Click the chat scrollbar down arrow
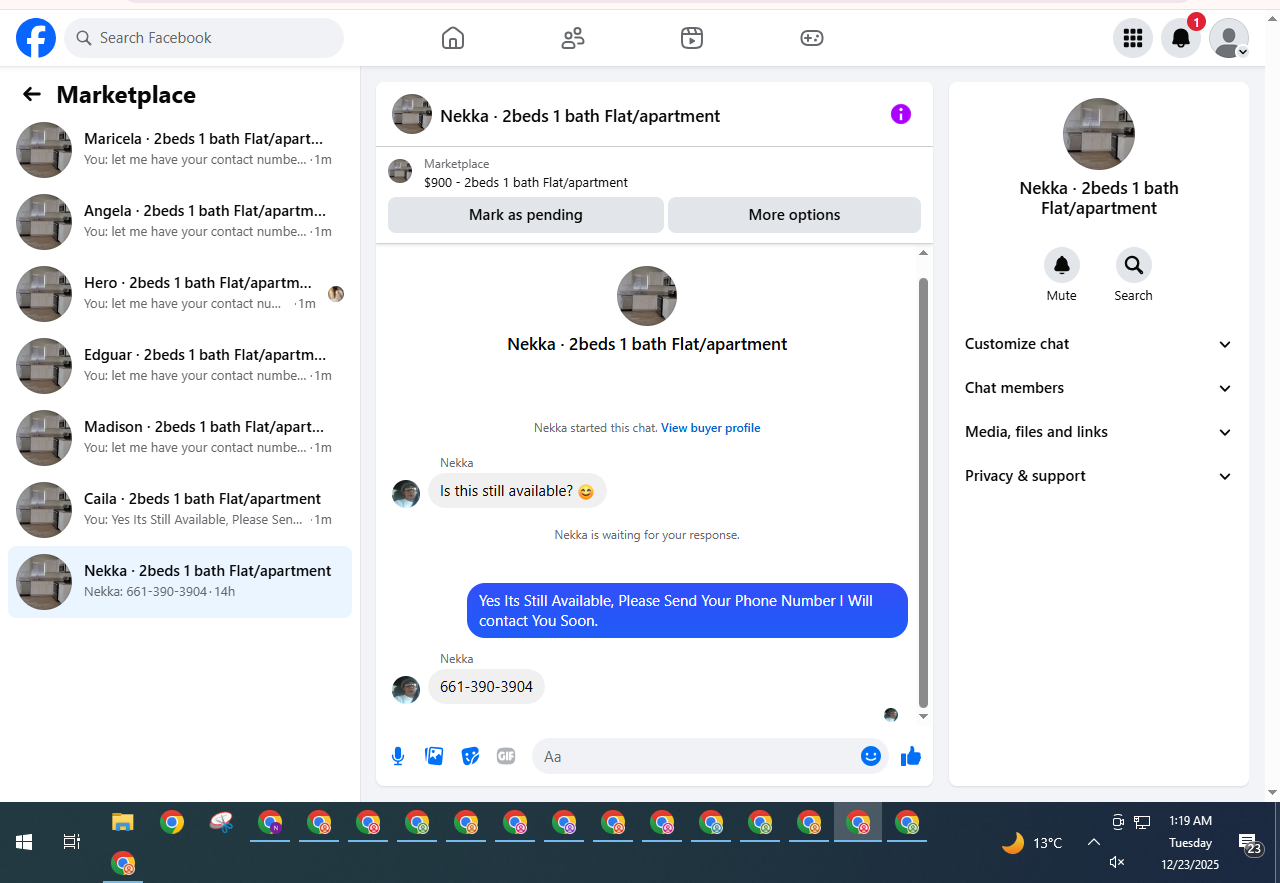 coord(923,716)
